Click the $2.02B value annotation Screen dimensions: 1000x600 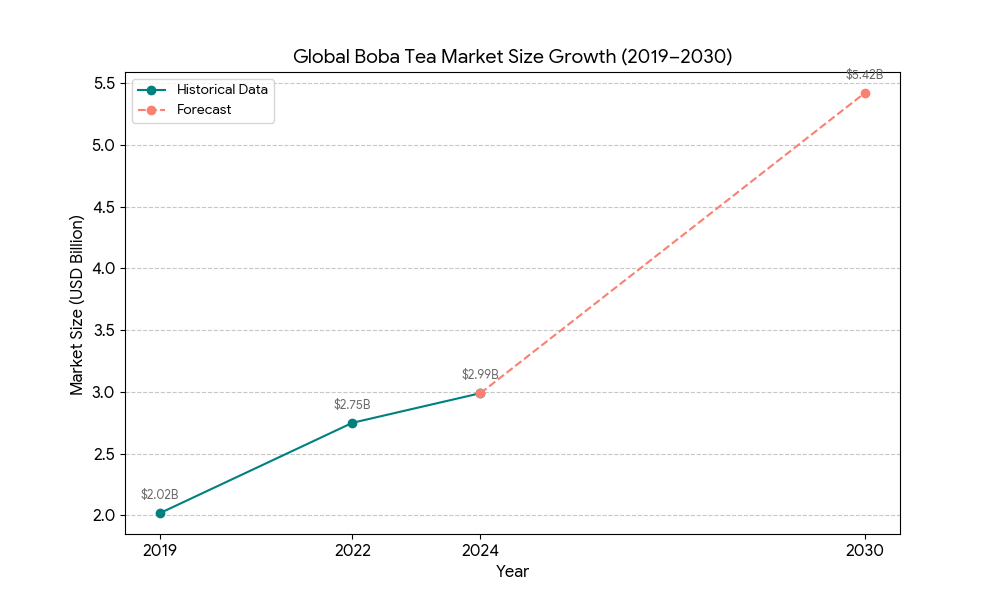point(160,494)
